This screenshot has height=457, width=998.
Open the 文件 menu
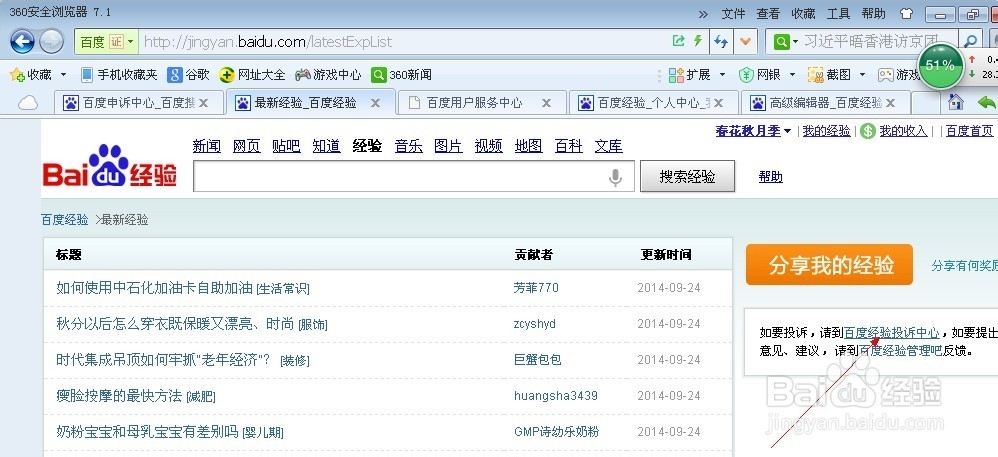pyautogui.click(x=733, y=14)
